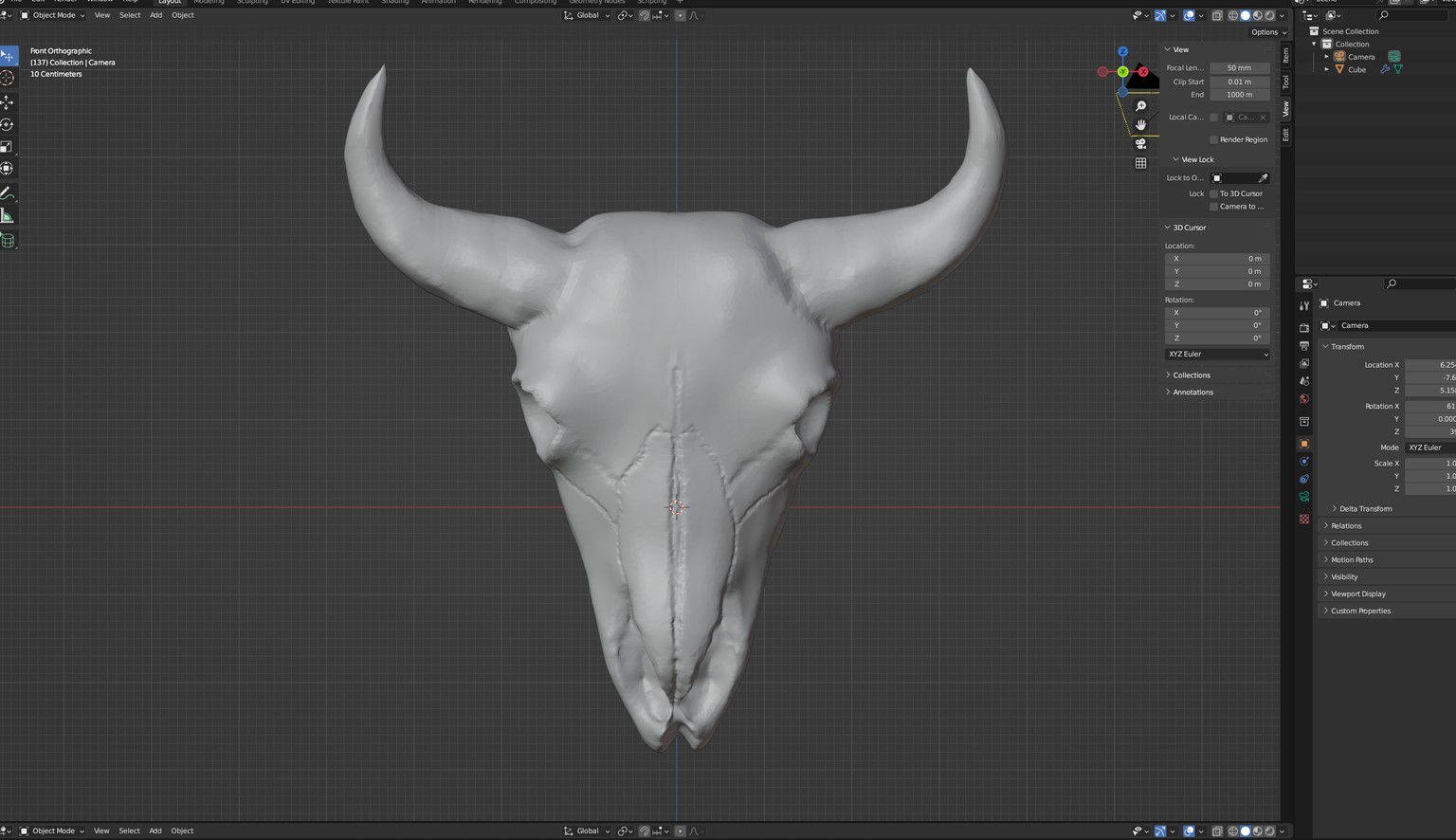The width and height of the screenshot is (1456, 840).
Task: Click the blue Z axis gizmo ball
Action: pyautogui.click(x=1122, y=52)
